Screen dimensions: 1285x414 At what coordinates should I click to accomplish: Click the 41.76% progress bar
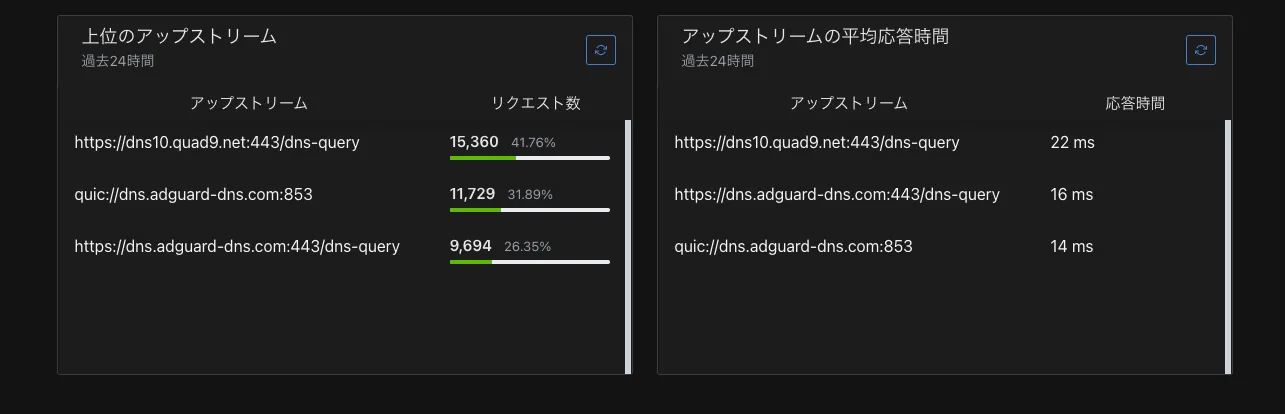point(530,158)
